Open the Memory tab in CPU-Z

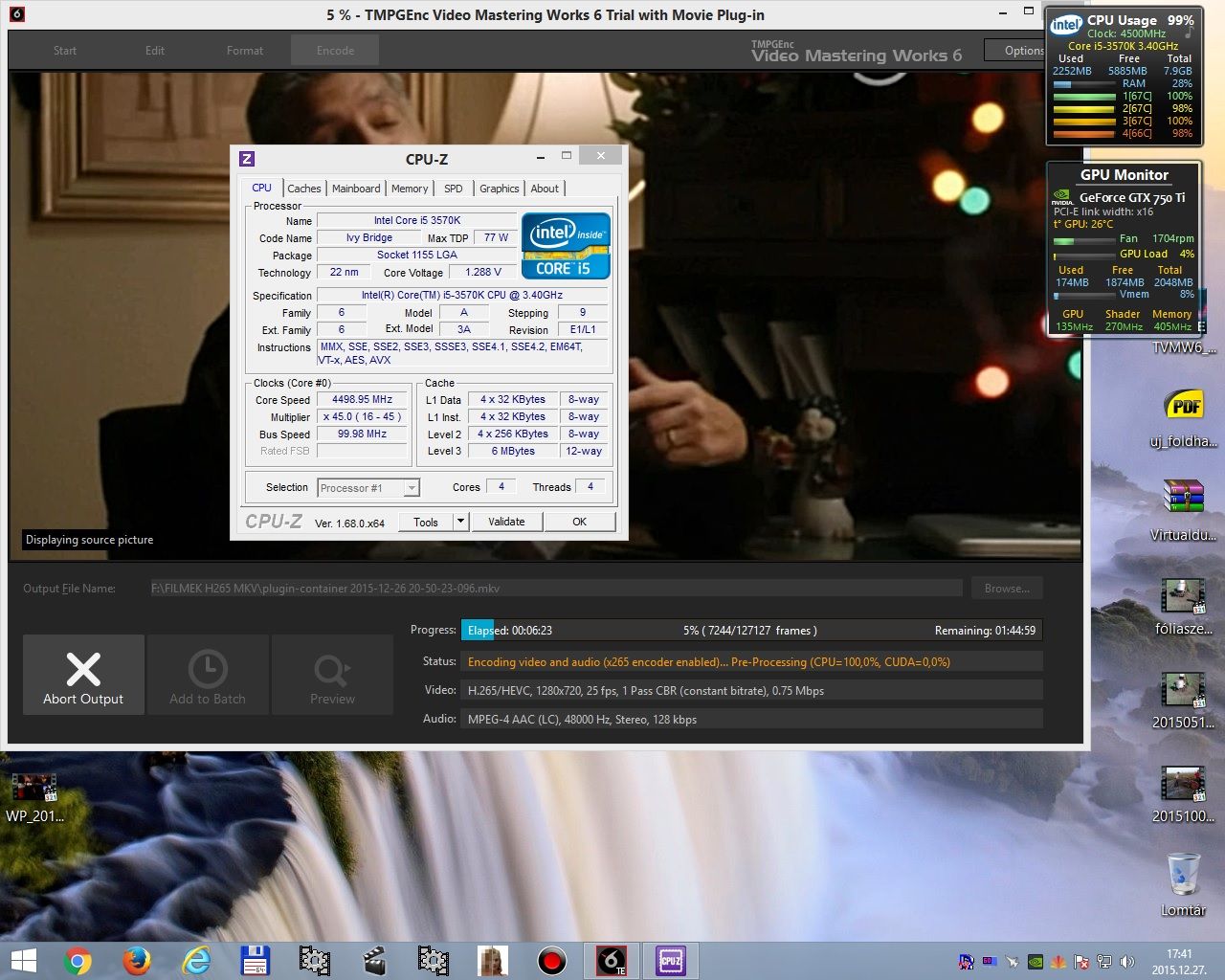(x=410, y=189)
